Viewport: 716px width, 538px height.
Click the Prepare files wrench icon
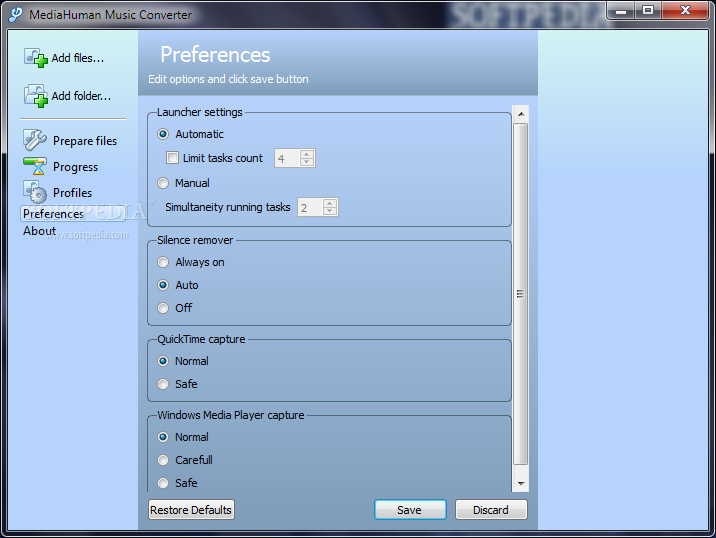[x=35, y=140]
